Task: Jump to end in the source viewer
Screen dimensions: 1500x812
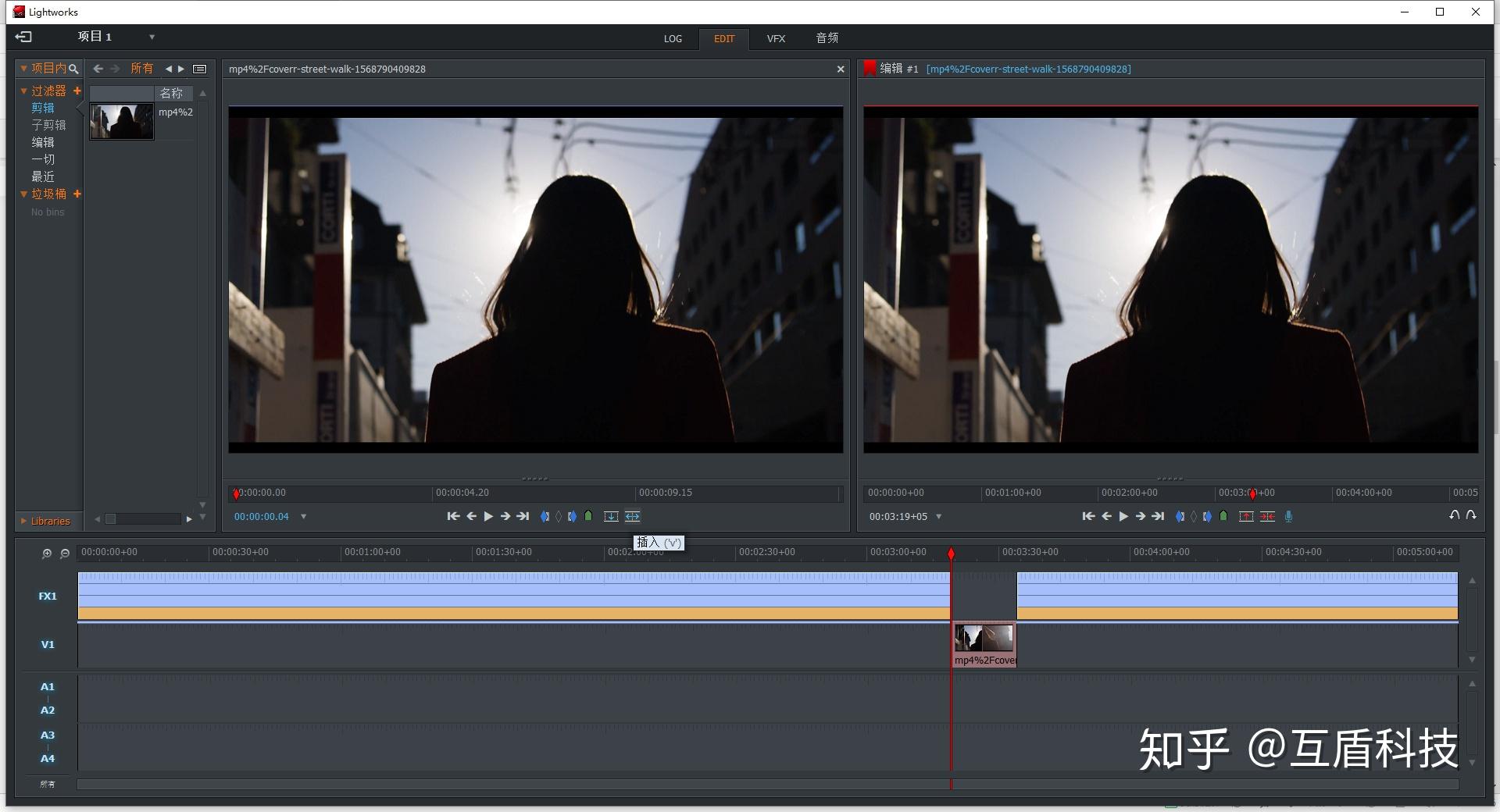Action: [x=523, y=516]
